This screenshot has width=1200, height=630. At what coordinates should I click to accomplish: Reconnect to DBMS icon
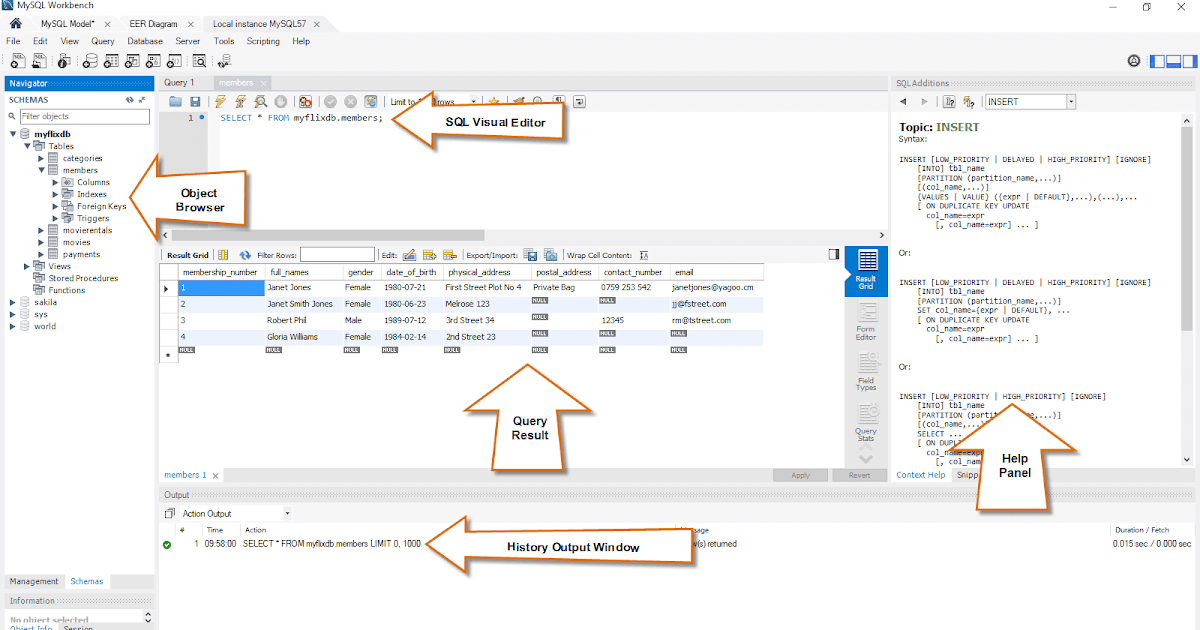pyautogui.click(x=225, y=61)
